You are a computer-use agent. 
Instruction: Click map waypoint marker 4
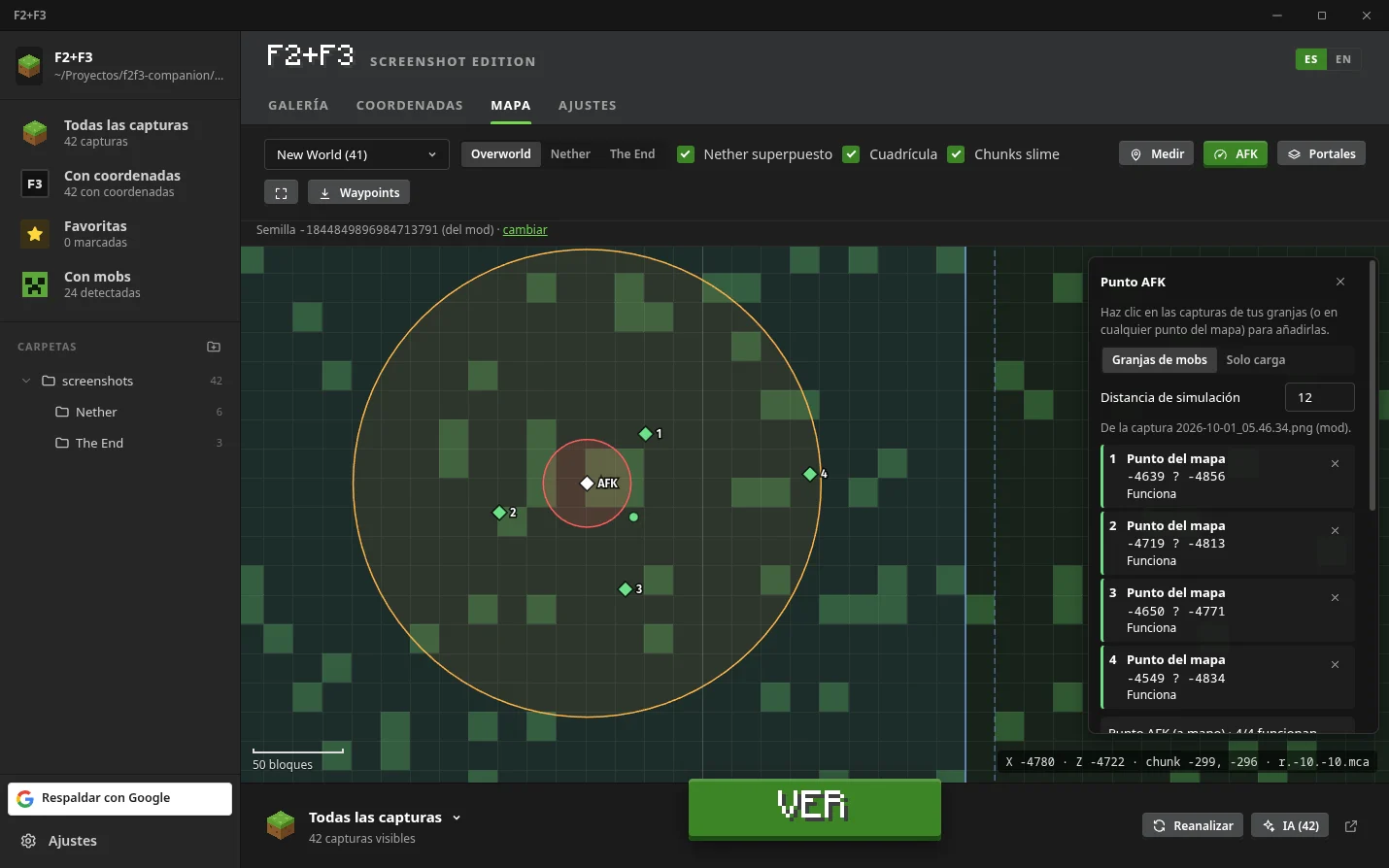pos(810,474)
